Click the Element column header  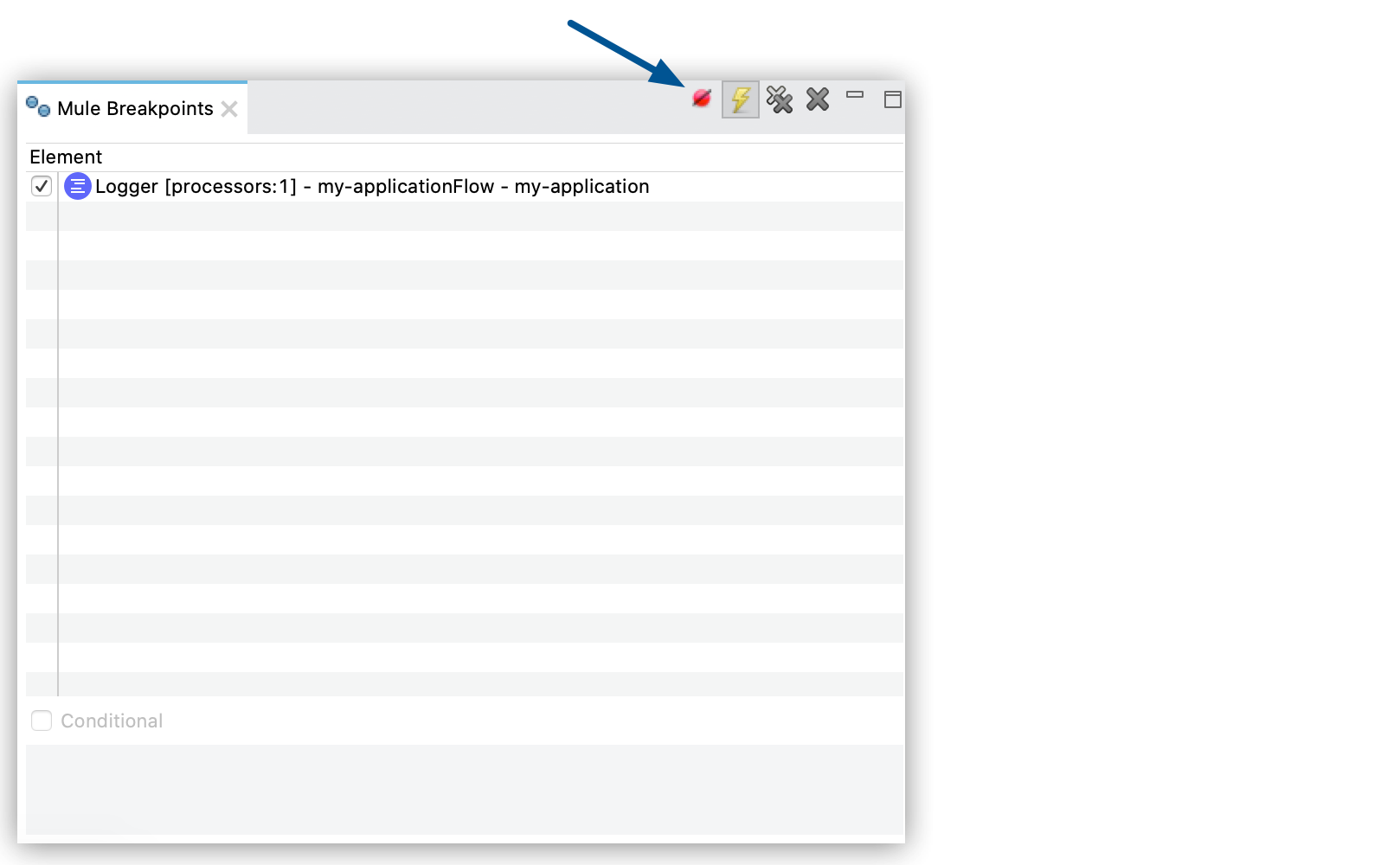pos(66,157)
